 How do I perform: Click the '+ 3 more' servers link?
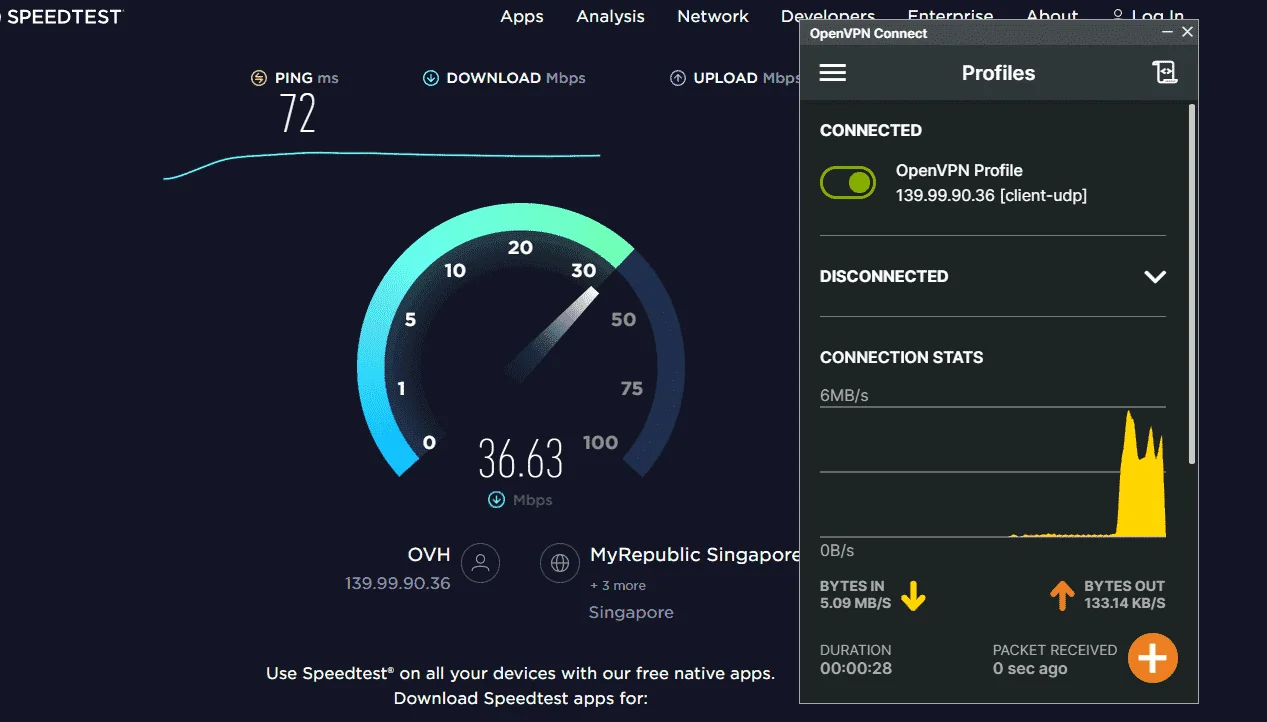(x=617, y=585)
